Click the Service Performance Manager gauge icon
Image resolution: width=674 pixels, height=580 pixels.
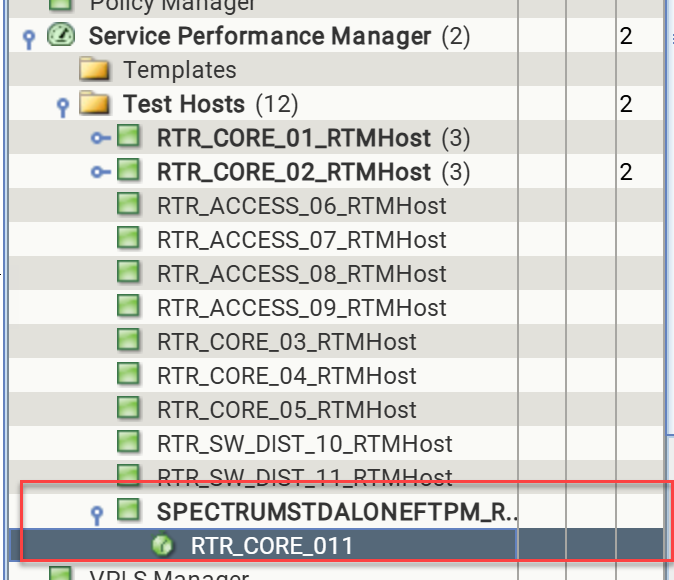click(61, 34)
